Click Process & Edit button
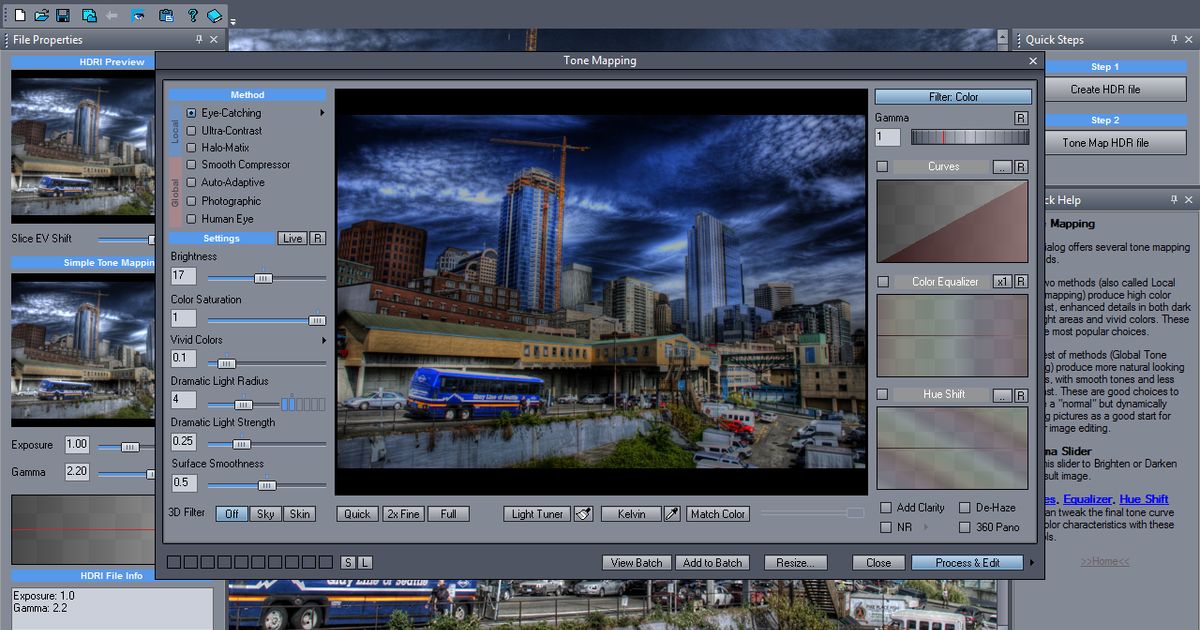The height and width of the screenshot is (630, 1200). point(967,563)
